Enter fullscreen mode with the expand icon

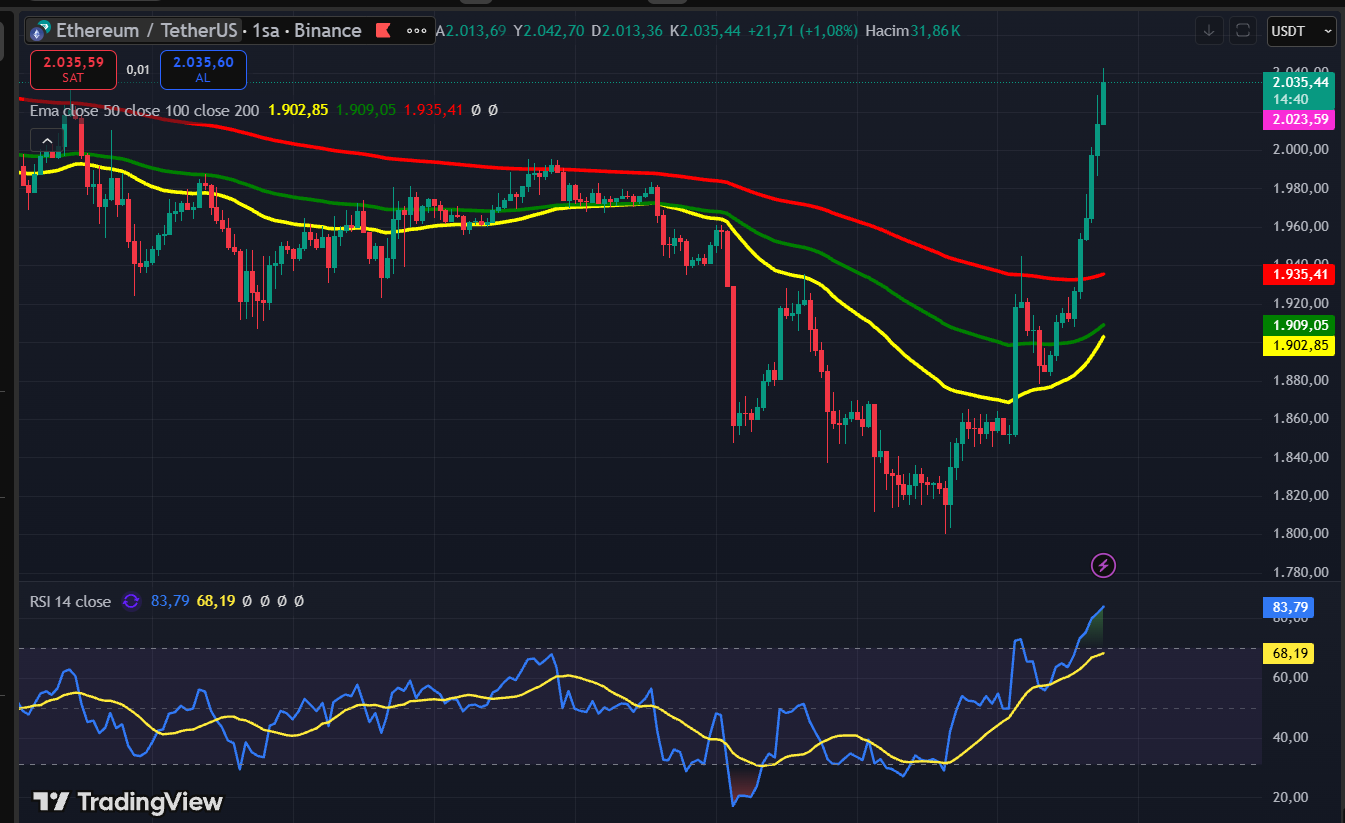click(x=1243, y=31)
